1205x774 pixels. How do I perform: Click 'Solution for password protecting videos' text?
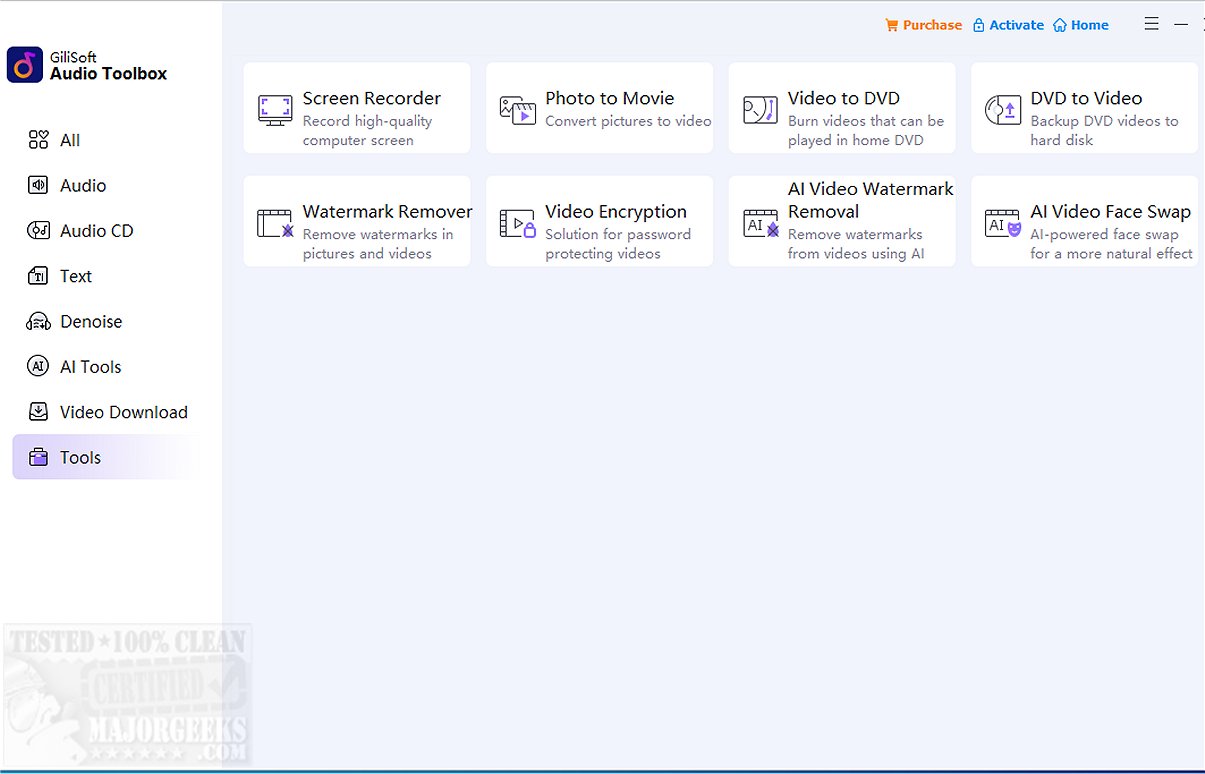[x=618, y=244]
